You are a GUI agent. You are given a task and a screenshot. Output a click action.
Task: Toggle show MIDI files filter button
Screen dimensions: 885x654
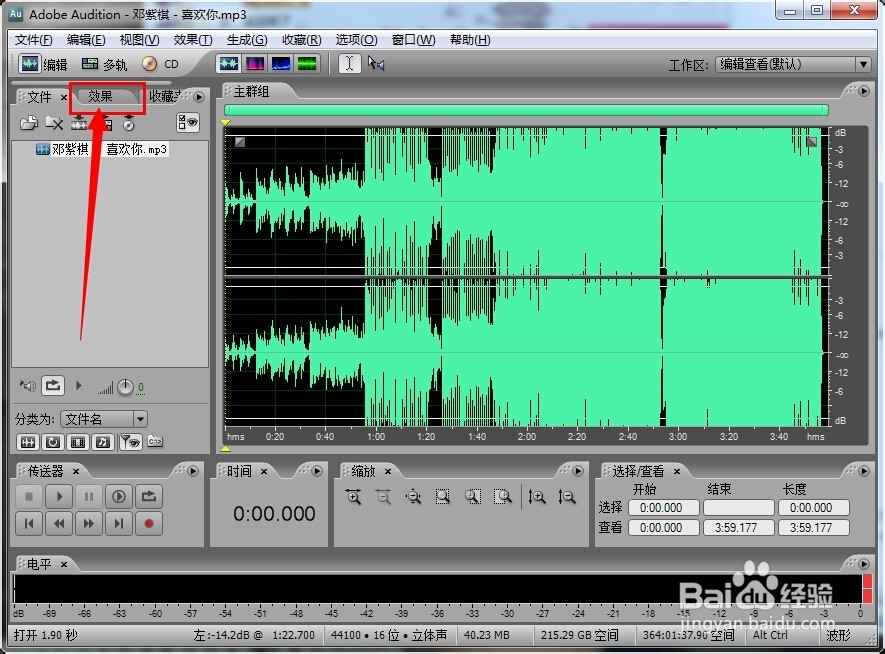(103, 442)
